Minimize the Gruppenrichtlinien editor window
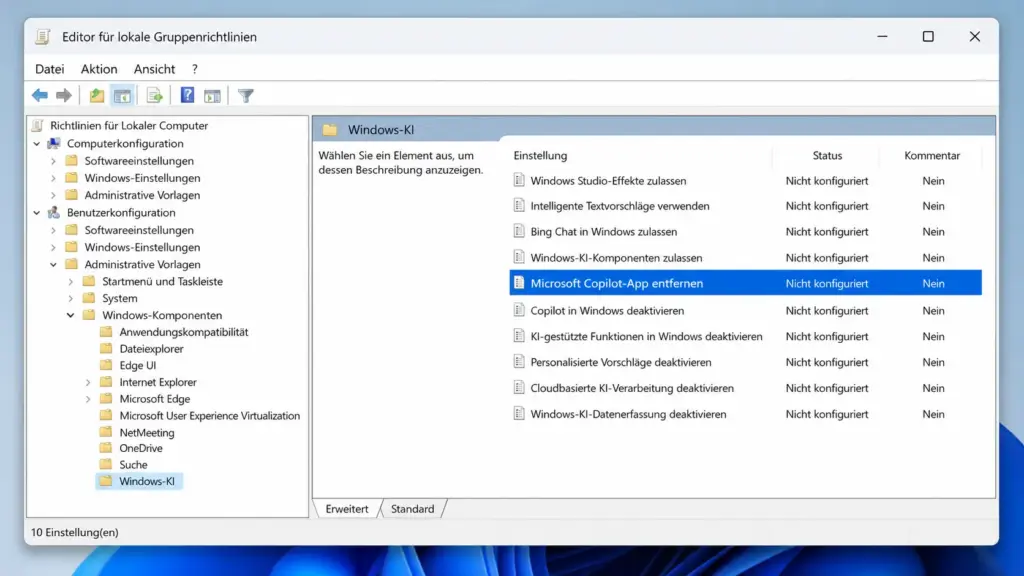This screenshot has width=1024, height=576. (x=882, y=37)
